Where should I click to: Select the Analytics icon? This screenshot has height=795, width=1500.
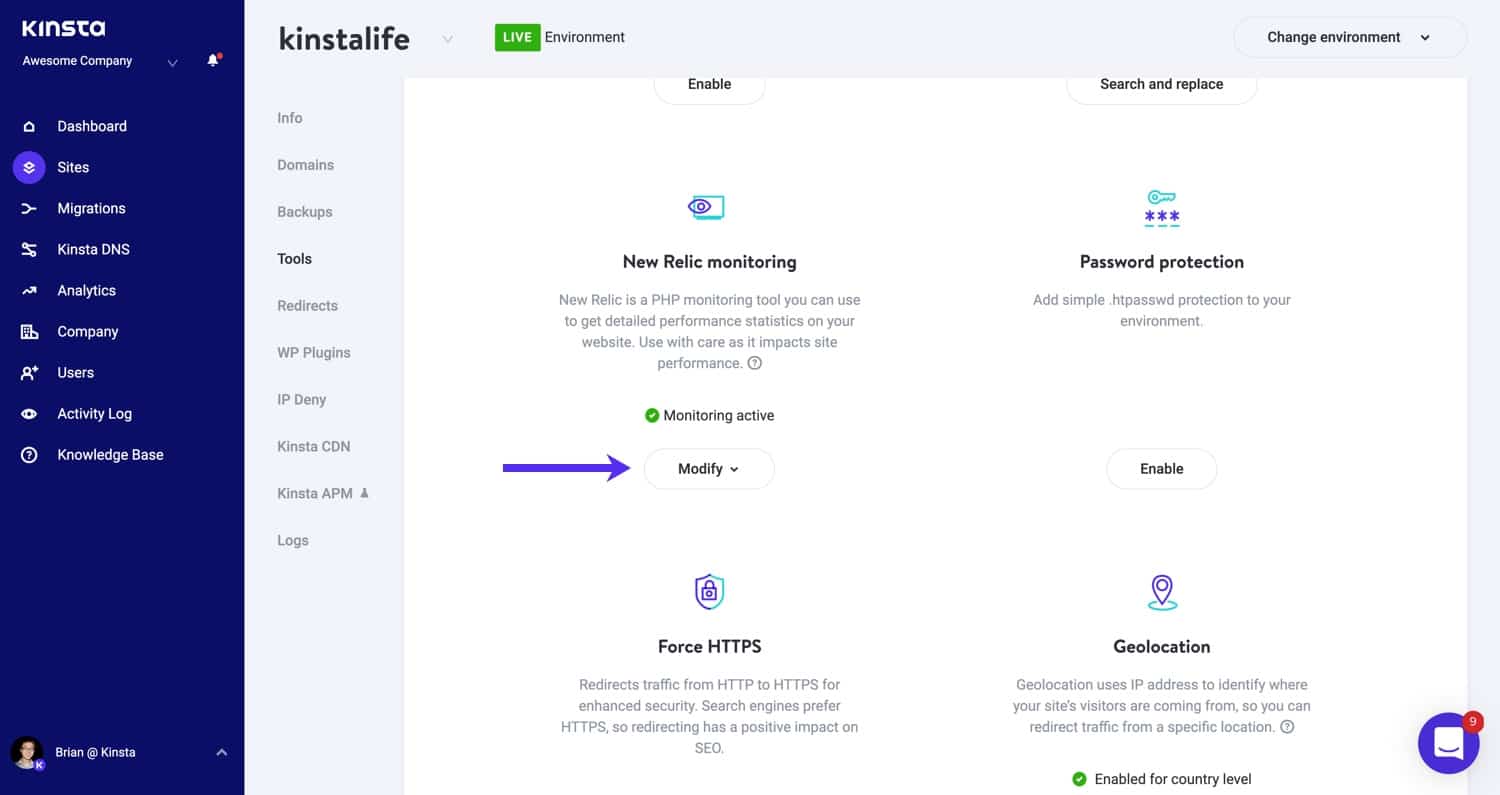pos(31,290)
